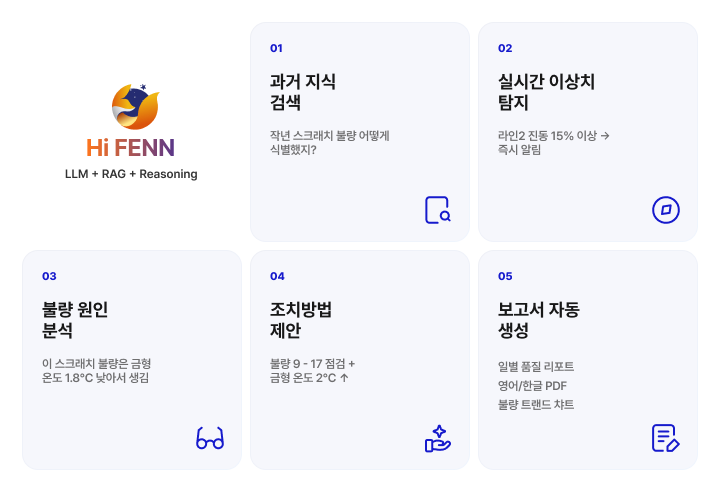Click the 영어/한글 PDF text line
This screenshot has width=720, height=492.
pyautogui.click(x=532, y=385)
